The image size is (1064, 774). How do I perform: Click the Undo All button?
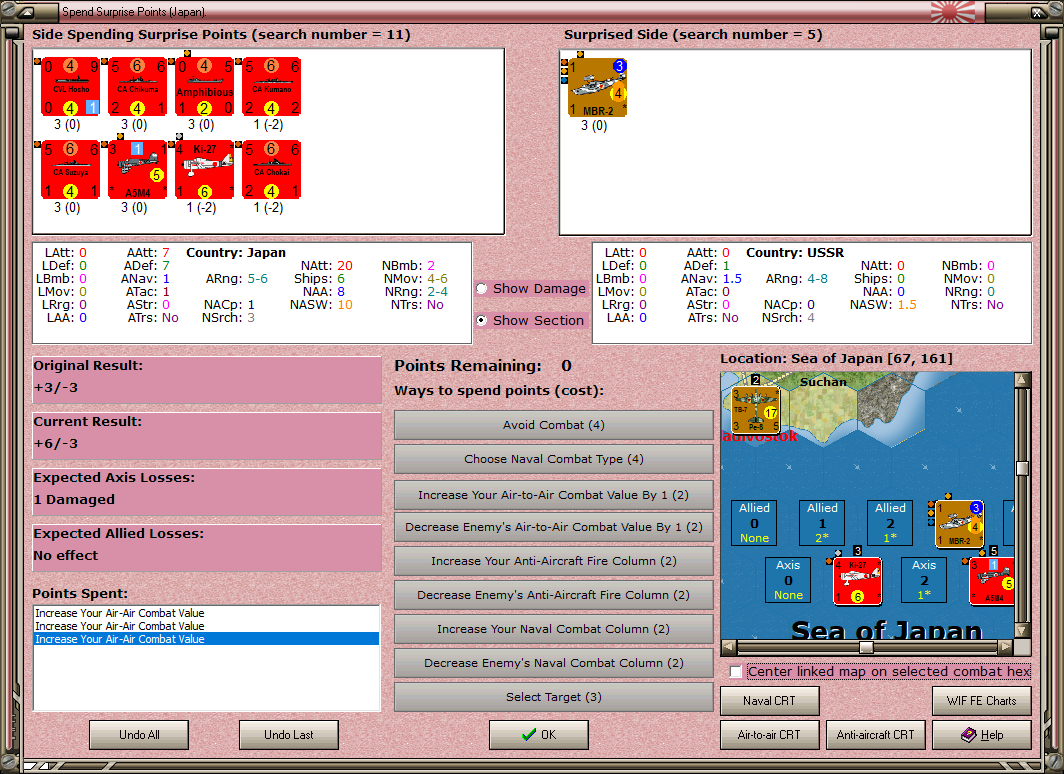pos(139,735)
